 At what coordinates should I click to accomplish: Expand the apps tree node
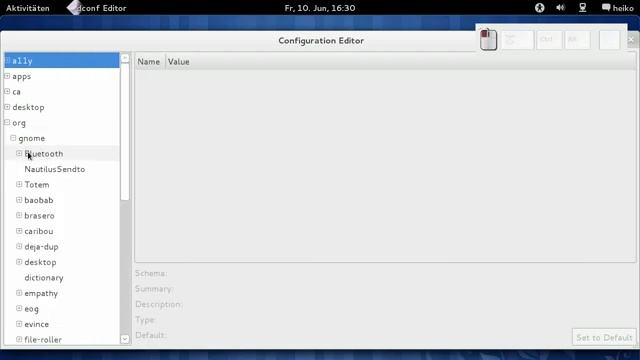point(7,76)
